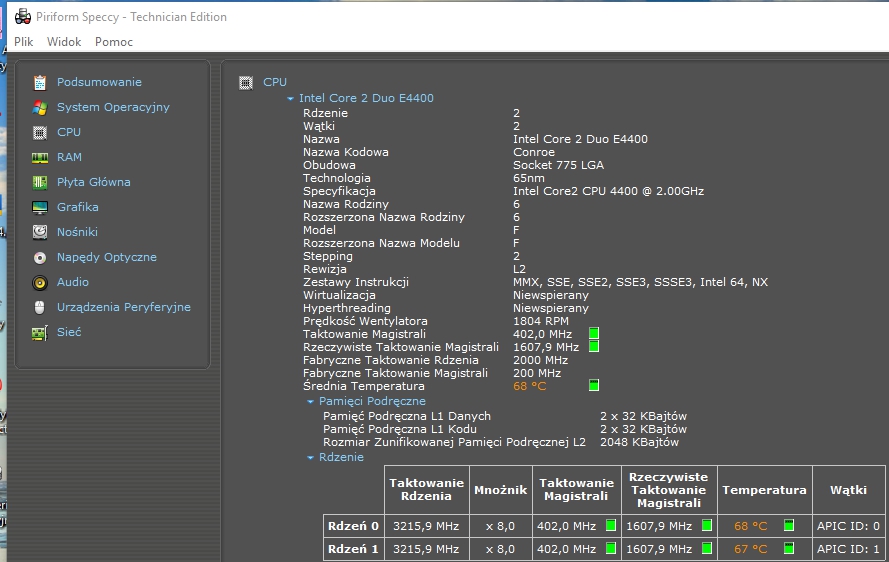Click the 'MMX, SSE, SSE2, SSE3, SSSE3, Intel 64, NX' value
The width and height of the screenshot is (889, 562).
[x=641, y=282]
